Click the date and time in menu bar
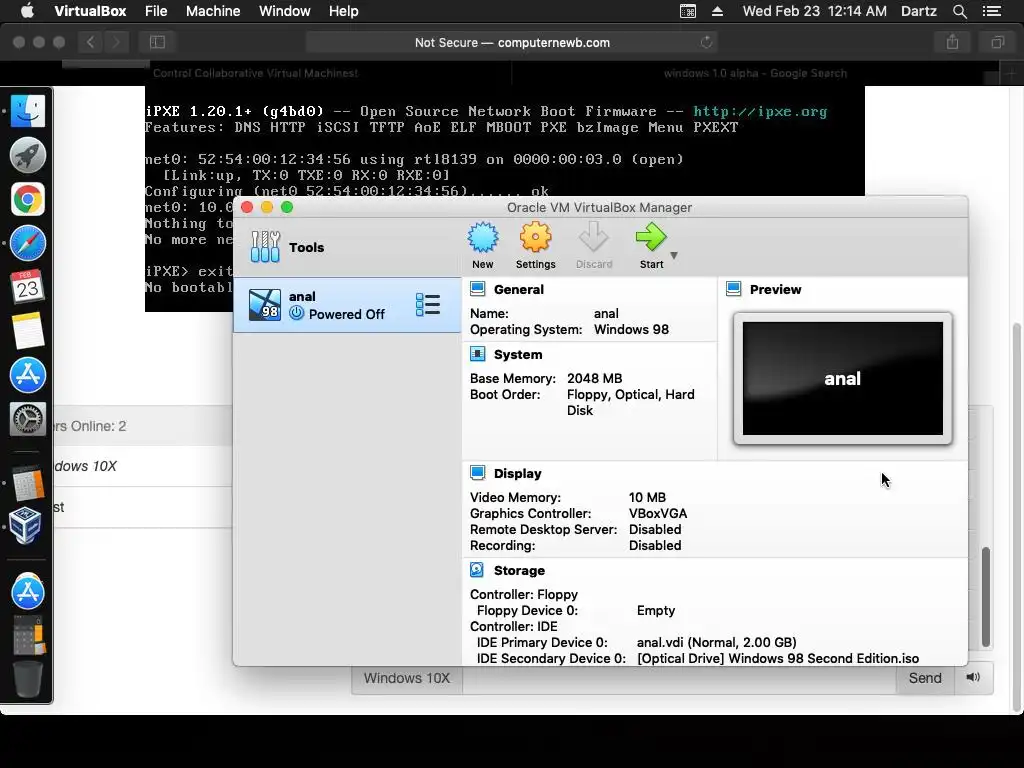This screenshot has width=1024, height=768. click(x=814, y=11)
